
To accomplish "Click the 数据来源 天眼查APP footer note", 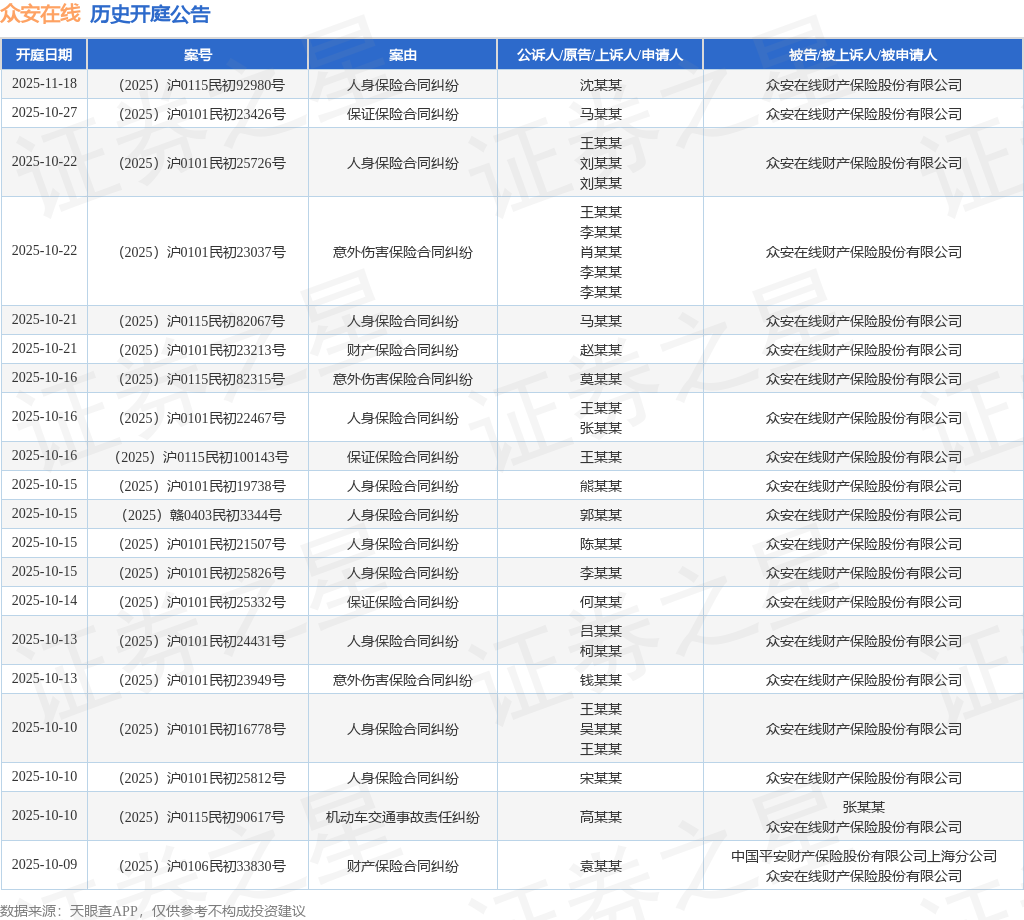I will [x=153, y=911].
